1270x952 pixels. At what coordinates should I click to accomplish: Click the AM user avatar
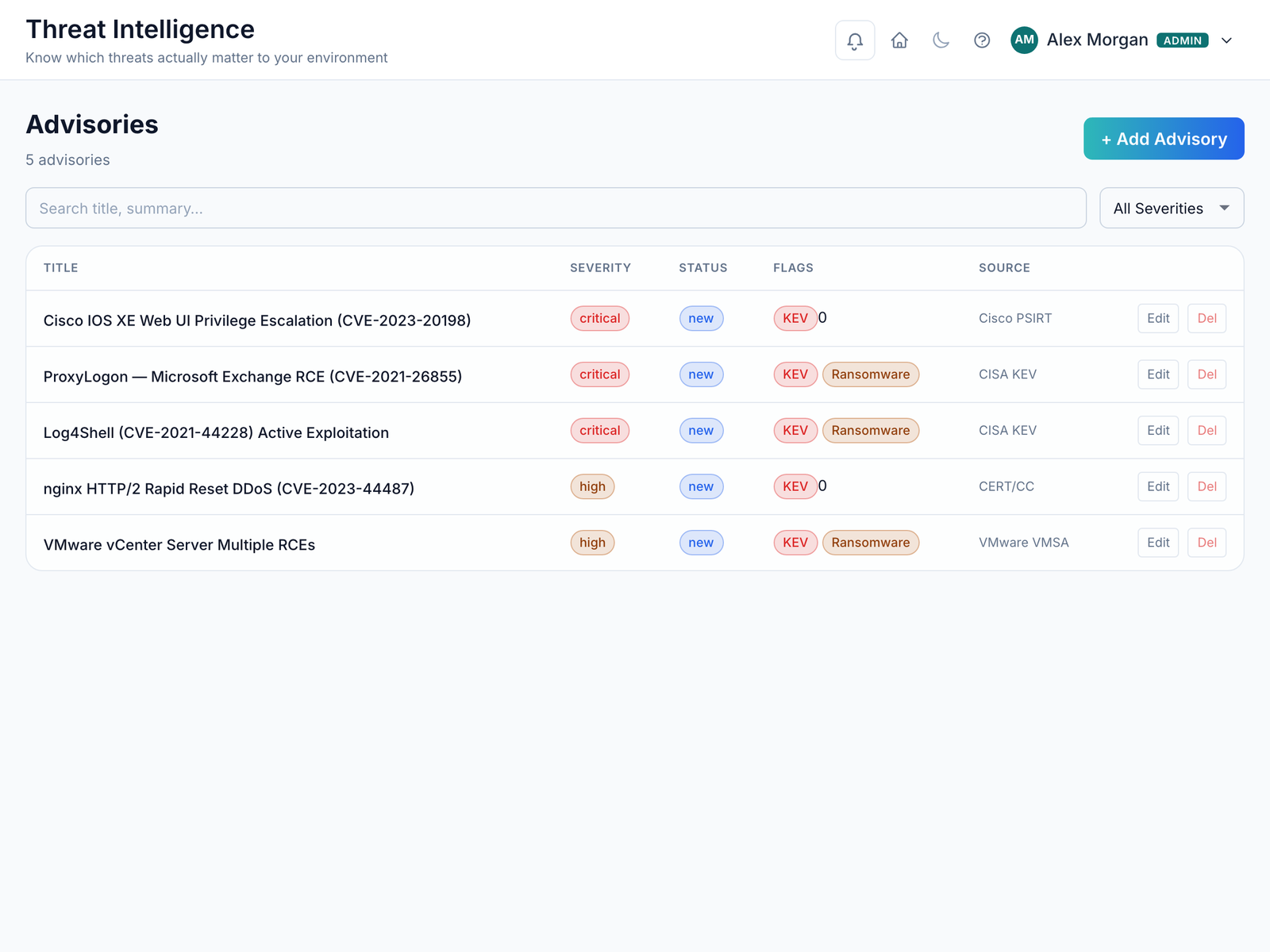[1024, 40]
